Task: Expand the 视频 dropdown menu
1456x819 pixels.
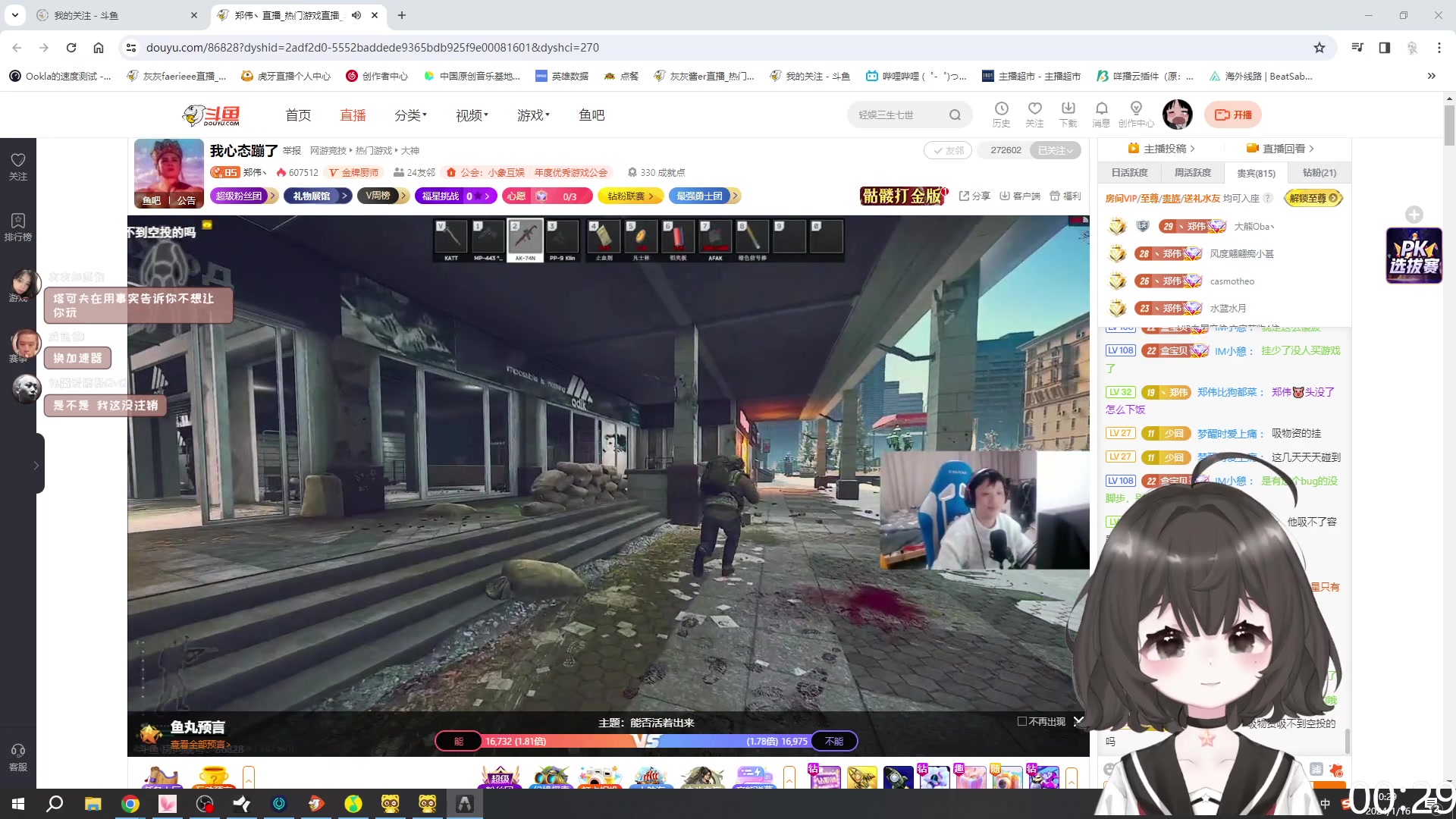Action: pyautogui.click(x=472, y=115)
